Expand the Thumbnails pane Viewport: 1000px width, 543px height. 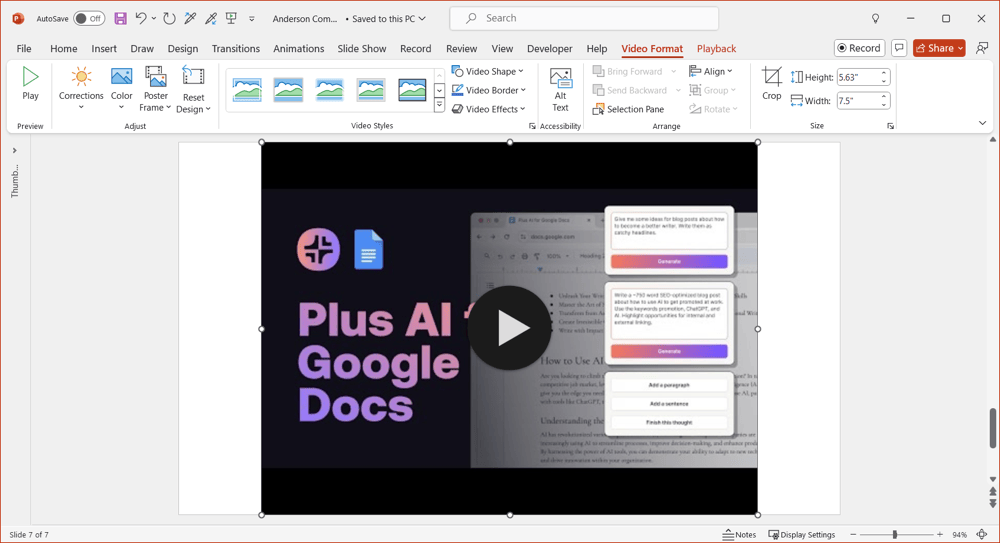pyautogui.click(x=15, y=151)
